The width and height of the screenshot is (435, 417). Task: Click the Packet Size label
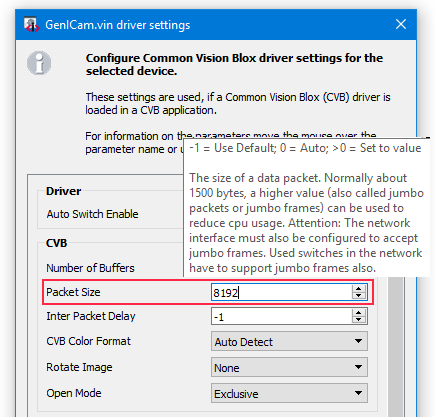pyautogui.click(x=73, y=292)
